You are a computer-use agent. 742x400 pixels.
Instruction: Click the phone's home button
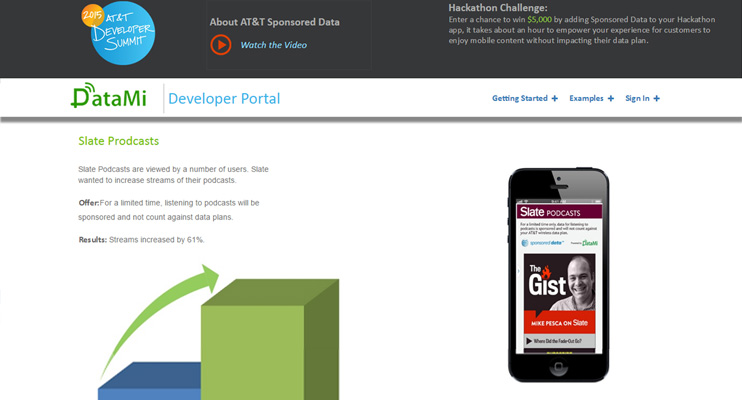click(558, 367)
